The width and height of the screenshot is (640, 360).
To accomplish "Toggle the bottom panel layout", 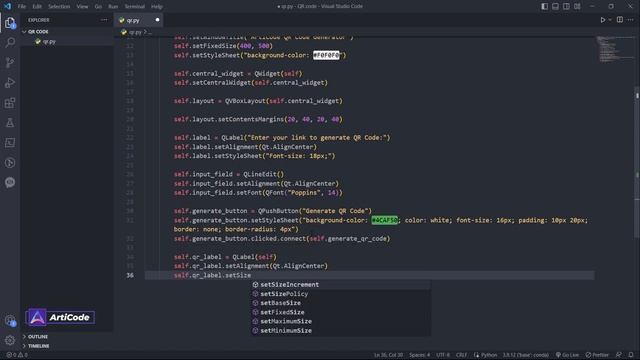I will (556, 6).
